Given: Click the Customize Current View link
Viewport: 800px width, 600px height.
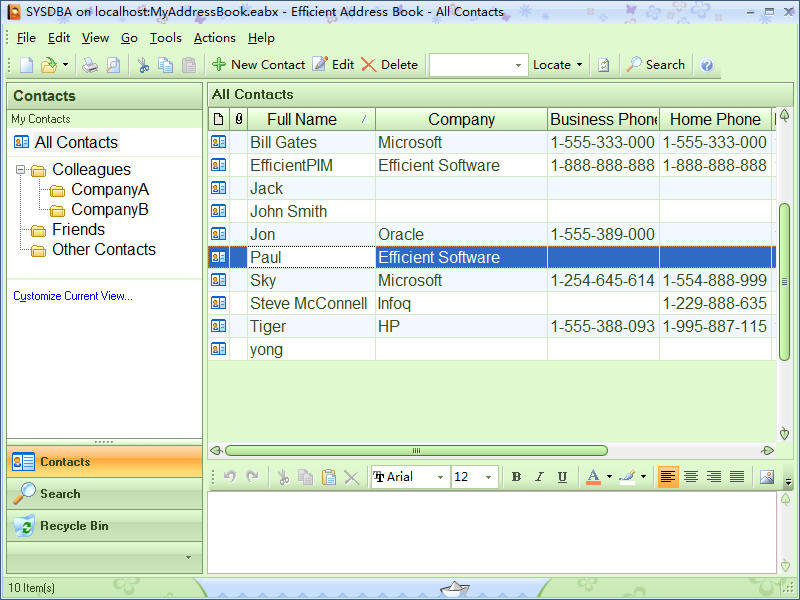Looking at the screenshot, I should tap(72, 296).
